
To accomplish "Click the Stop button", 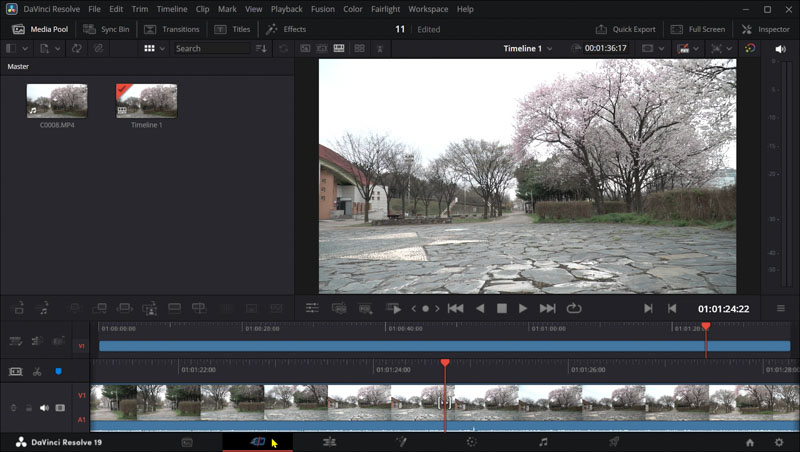I will tap(502, 308).
